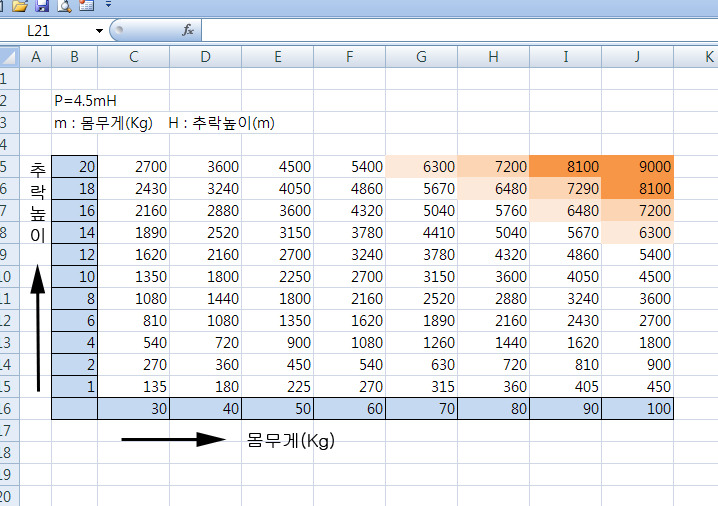718x506 pixels.
Task: Click the cell with value 1260
Action: coord(421,343)
